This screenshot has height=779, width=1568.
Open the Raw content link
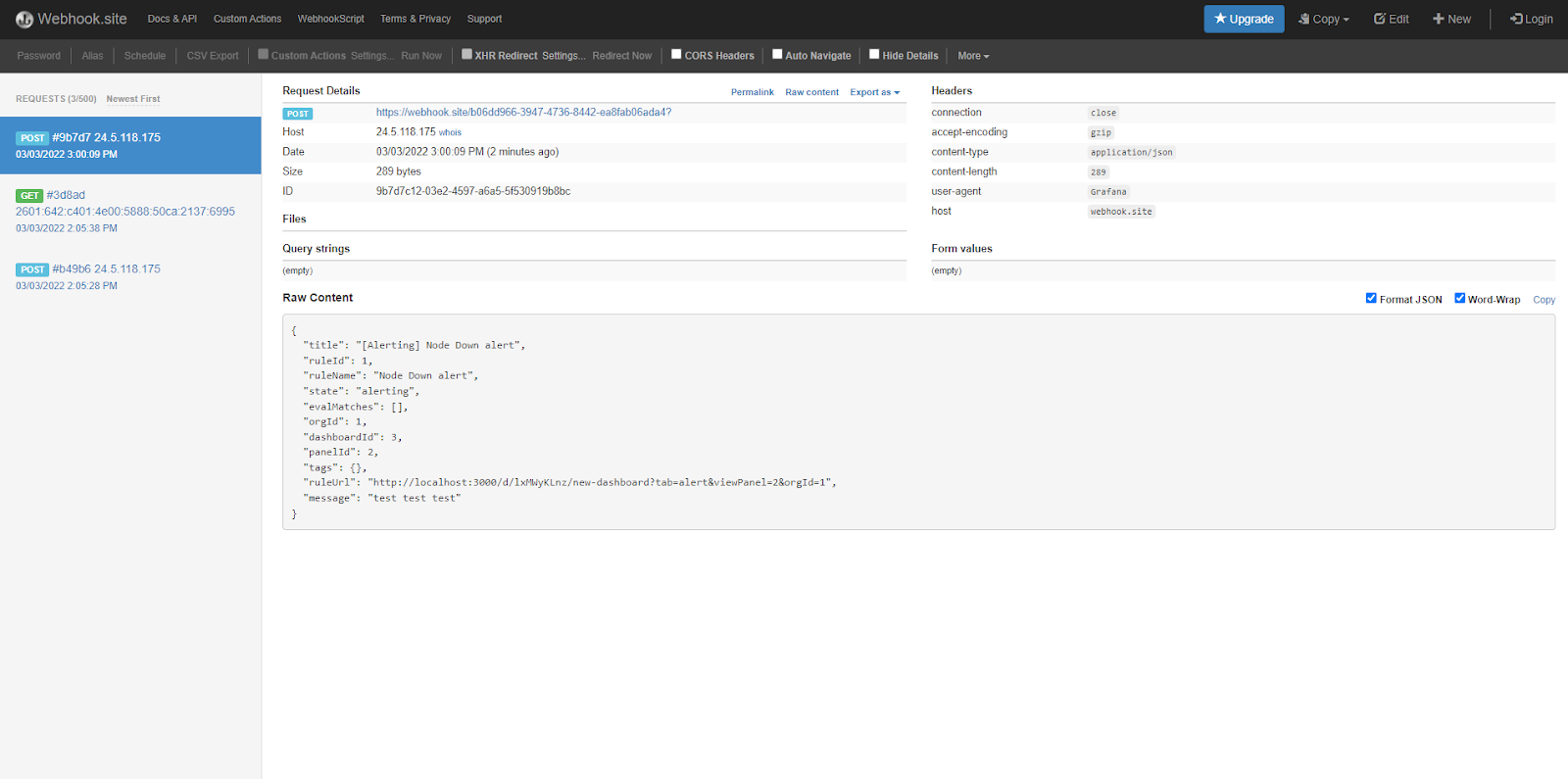811,92
